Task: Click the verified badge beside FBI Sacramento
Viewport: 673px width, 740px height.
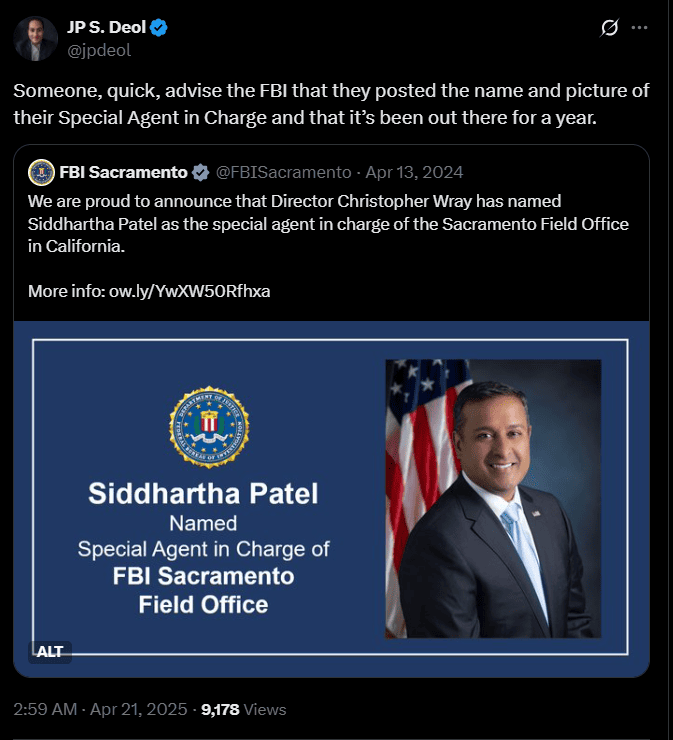Action: [x=201, y=172]
